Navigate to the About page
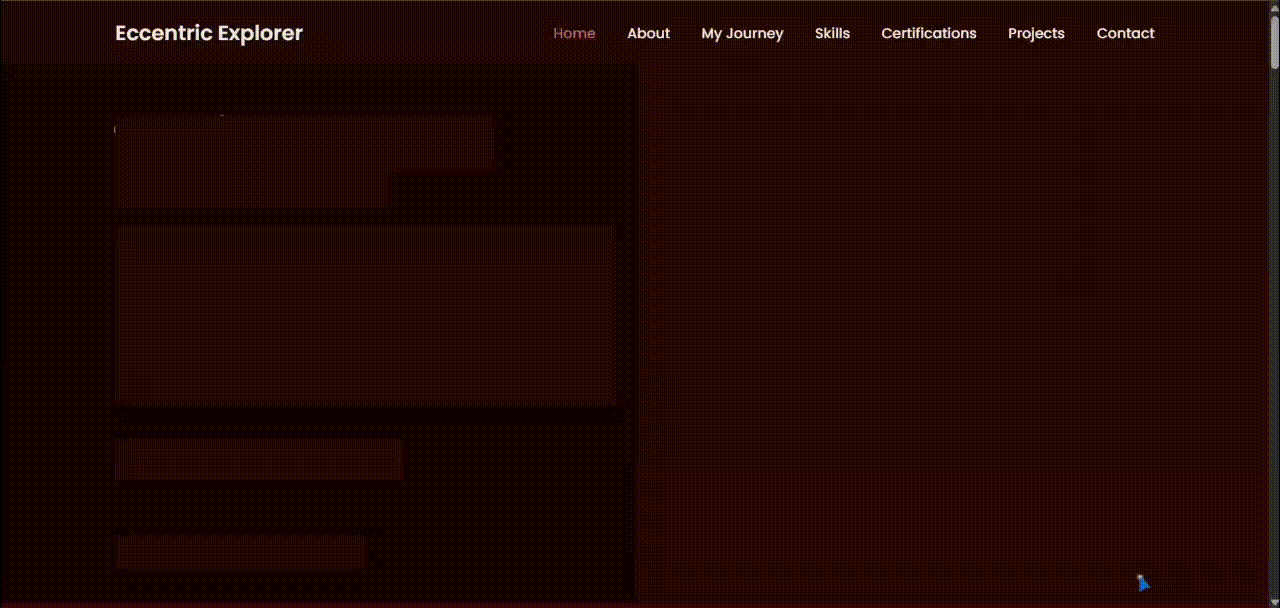This screenshot has width=1280, height=608. tap(648, 33)
